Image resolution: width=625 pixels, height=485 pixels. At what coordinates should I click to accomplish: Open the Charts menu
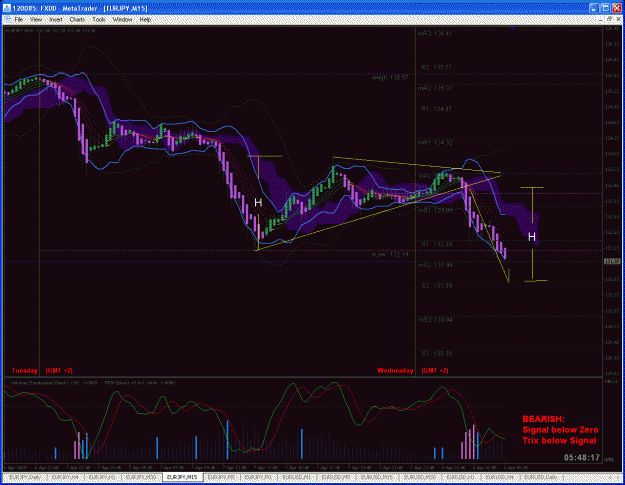77,19
